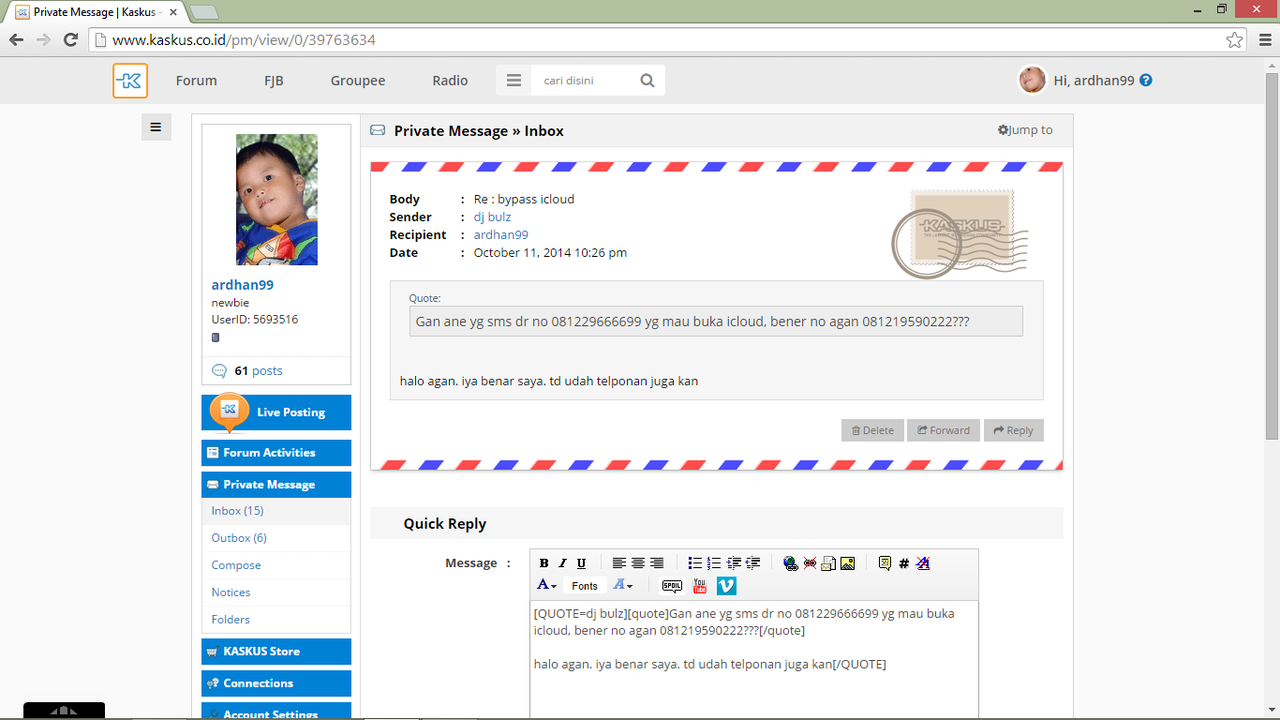Screen dimensions: 1280x720
Task: Toggle underline formatting in Quick Reply
Action: pos(581,563)
